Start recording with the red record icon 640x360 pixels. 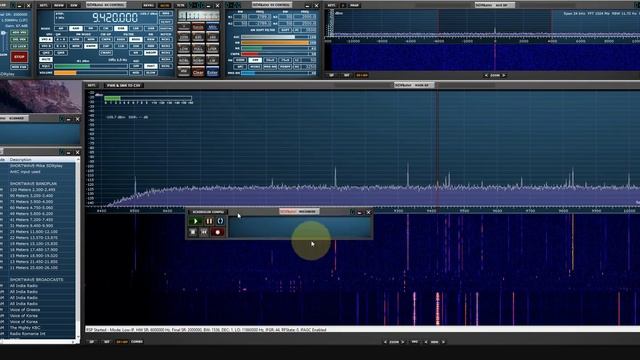218,232
